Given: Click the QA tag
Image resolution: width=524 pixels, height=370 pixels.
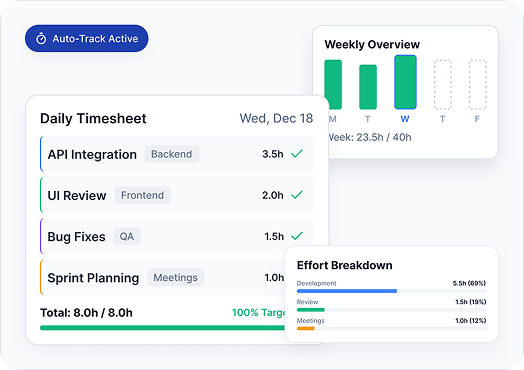Looking at the screenshot, I should pyautogui.click(x=127, y=236).
